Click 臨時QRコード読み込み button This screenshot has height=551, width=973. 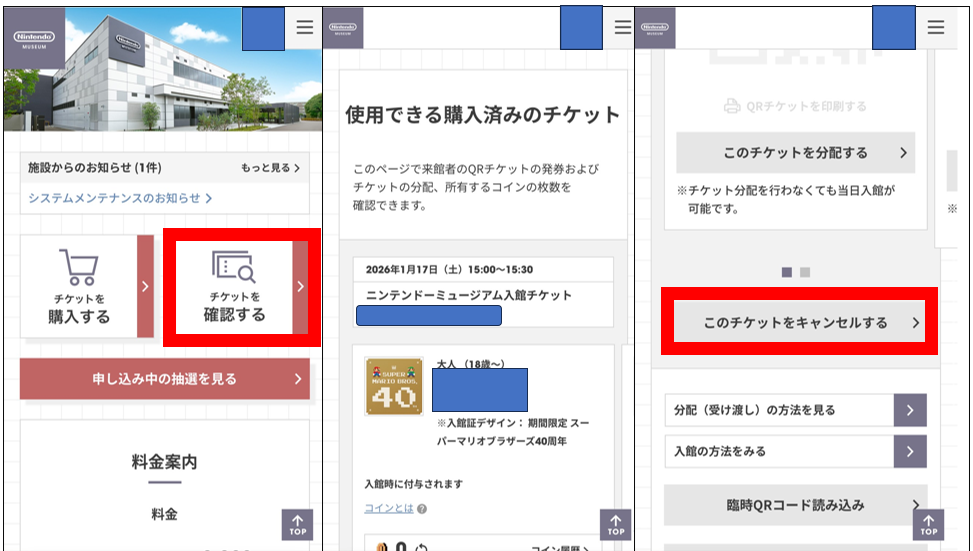pos(796,505)
